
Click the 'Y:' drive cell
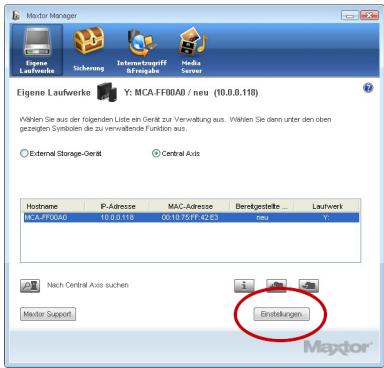(x=326, y=218)
